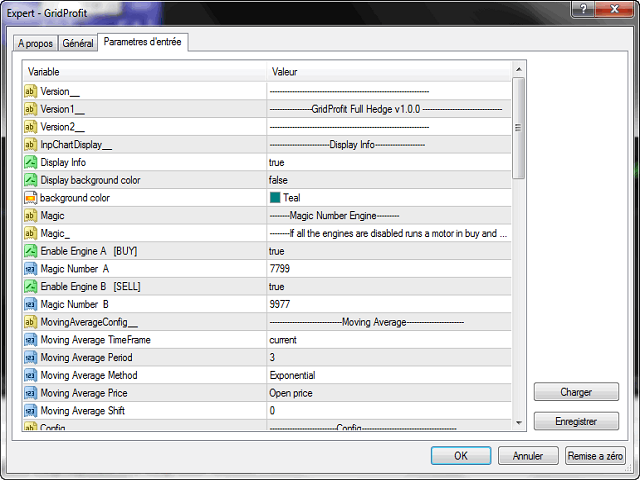Toggle the Display Info value true

coord(276,162)
